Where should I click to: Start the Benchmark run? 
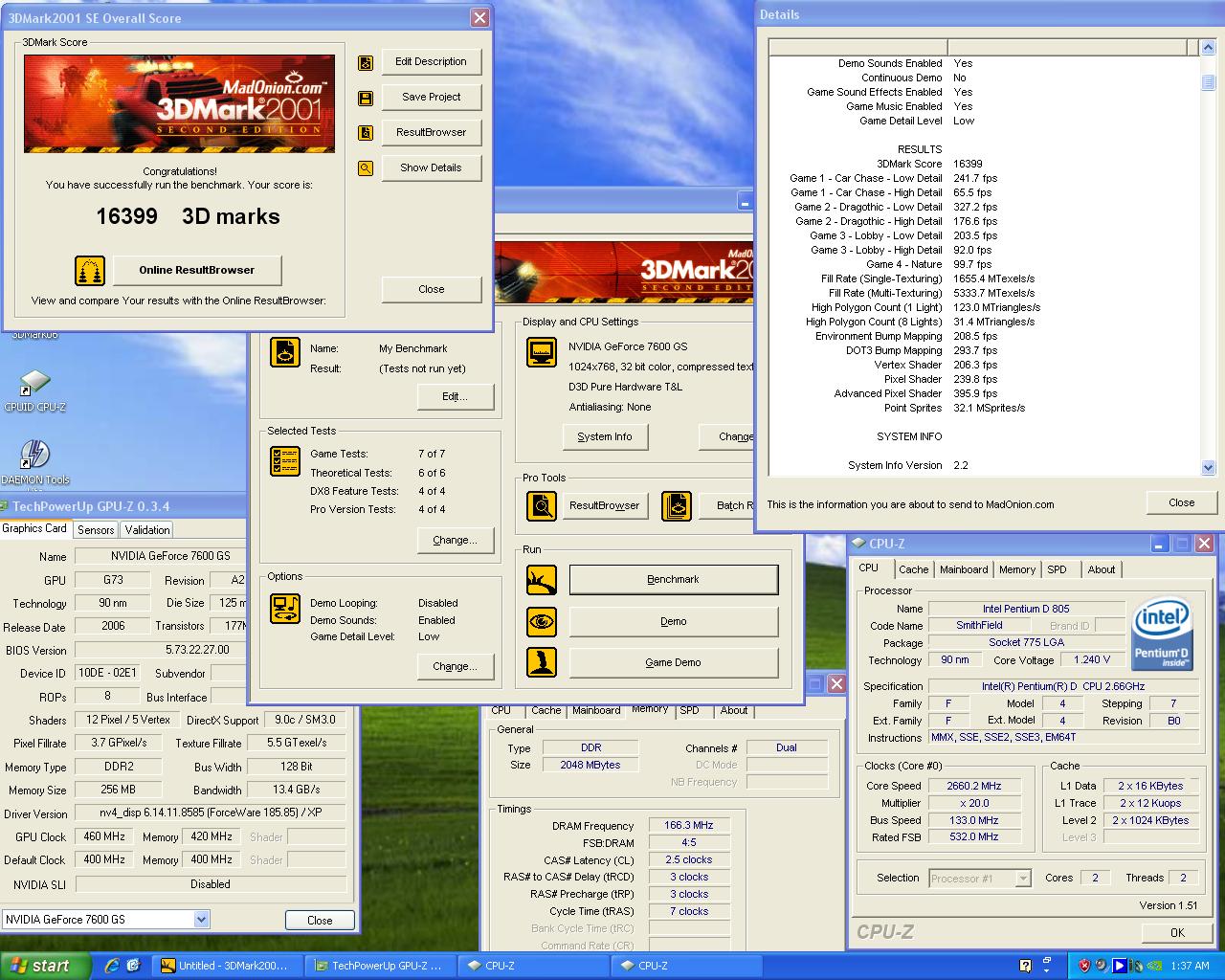673,579
